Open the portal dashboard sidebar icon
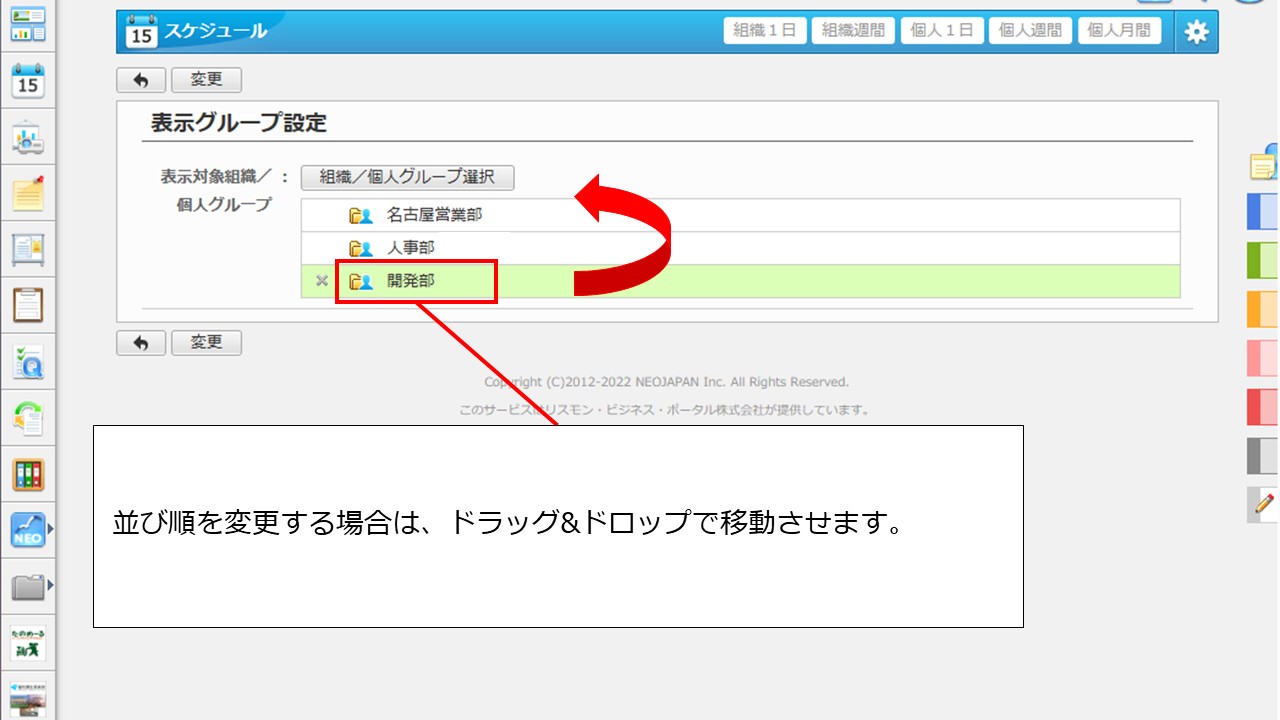 click(28, 24)
